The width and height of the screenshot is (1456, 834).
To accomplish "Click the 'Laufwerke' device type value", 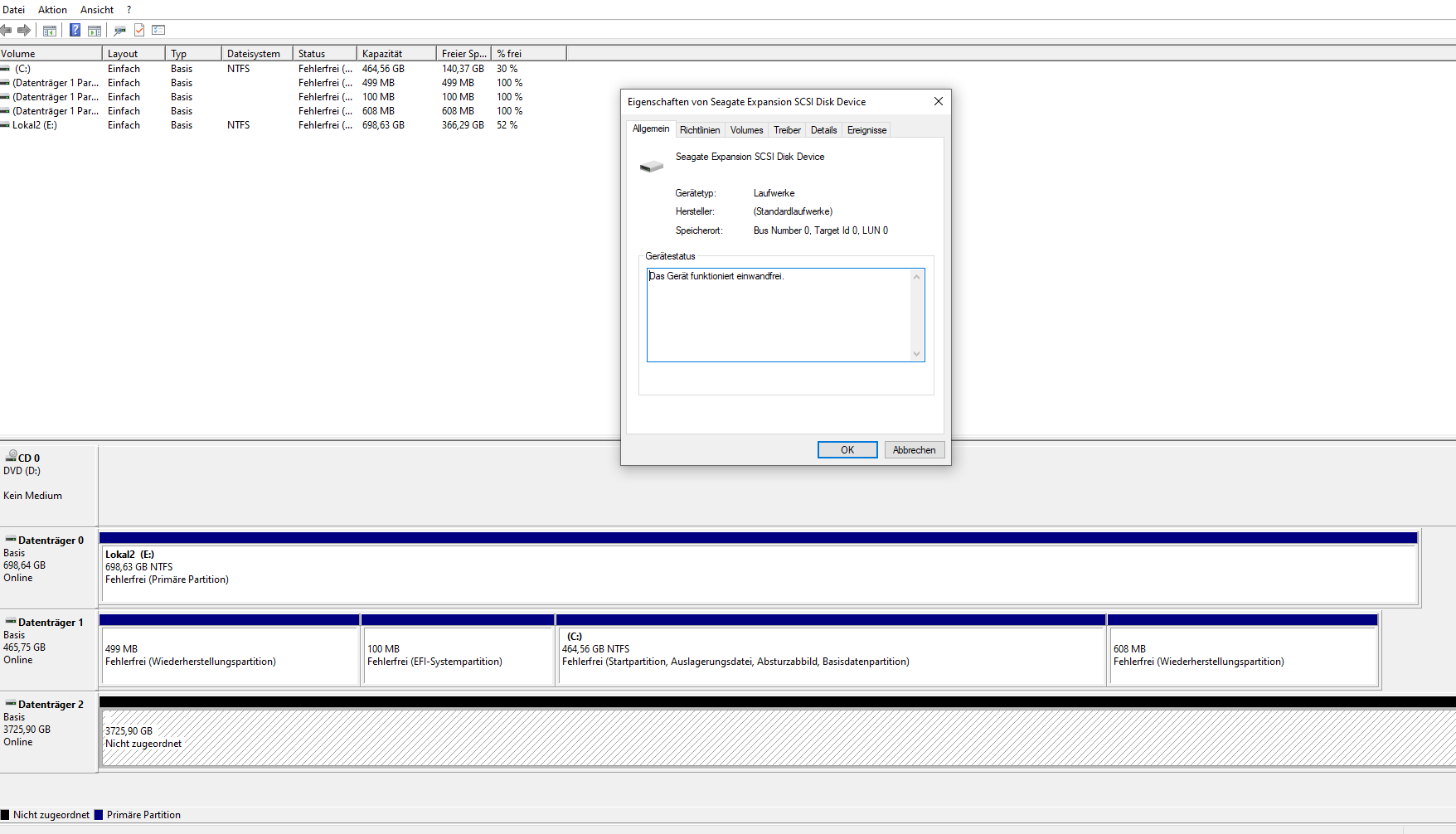I will tap(774, 193).
